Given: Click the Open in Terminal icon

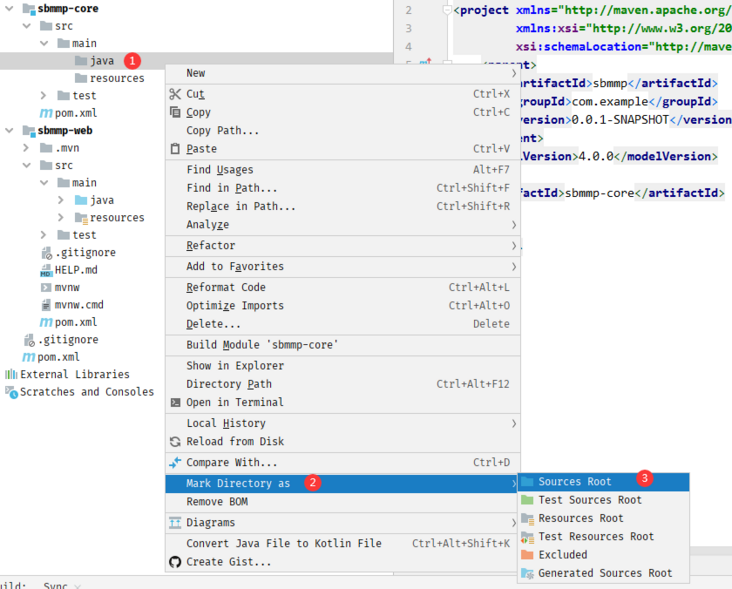Looking at the screenshot, I should [175, 403].
